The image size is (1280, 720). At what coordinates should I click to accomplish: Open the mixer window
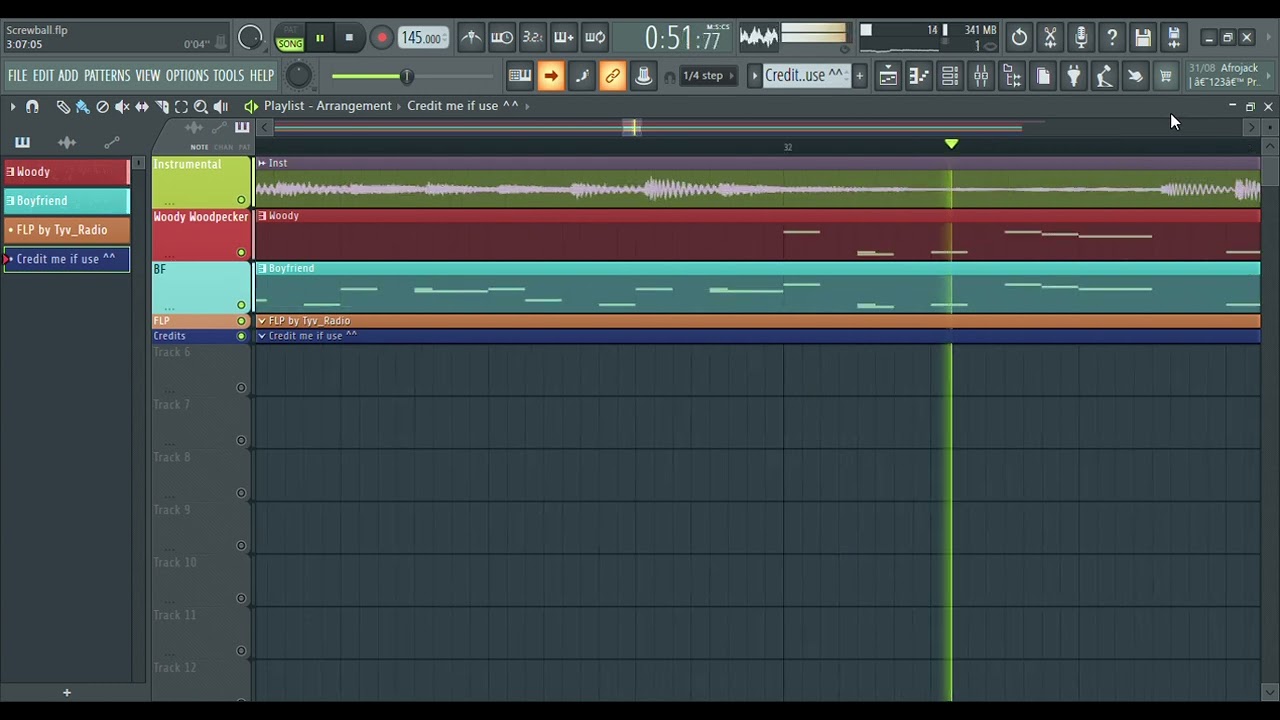pyautogui.click(x=981, y=76)
